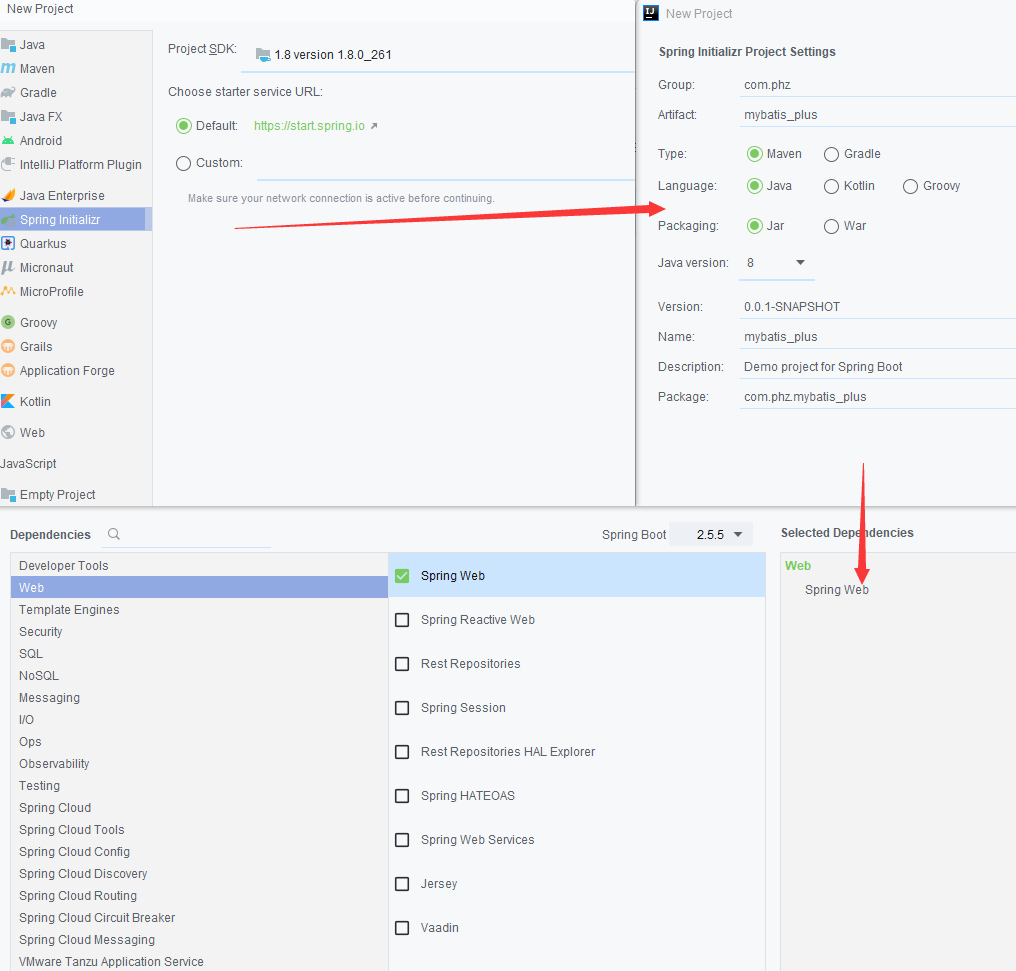Check the Spring Session dependency
Screen dimensions: 1016x971
click(402, 708)
